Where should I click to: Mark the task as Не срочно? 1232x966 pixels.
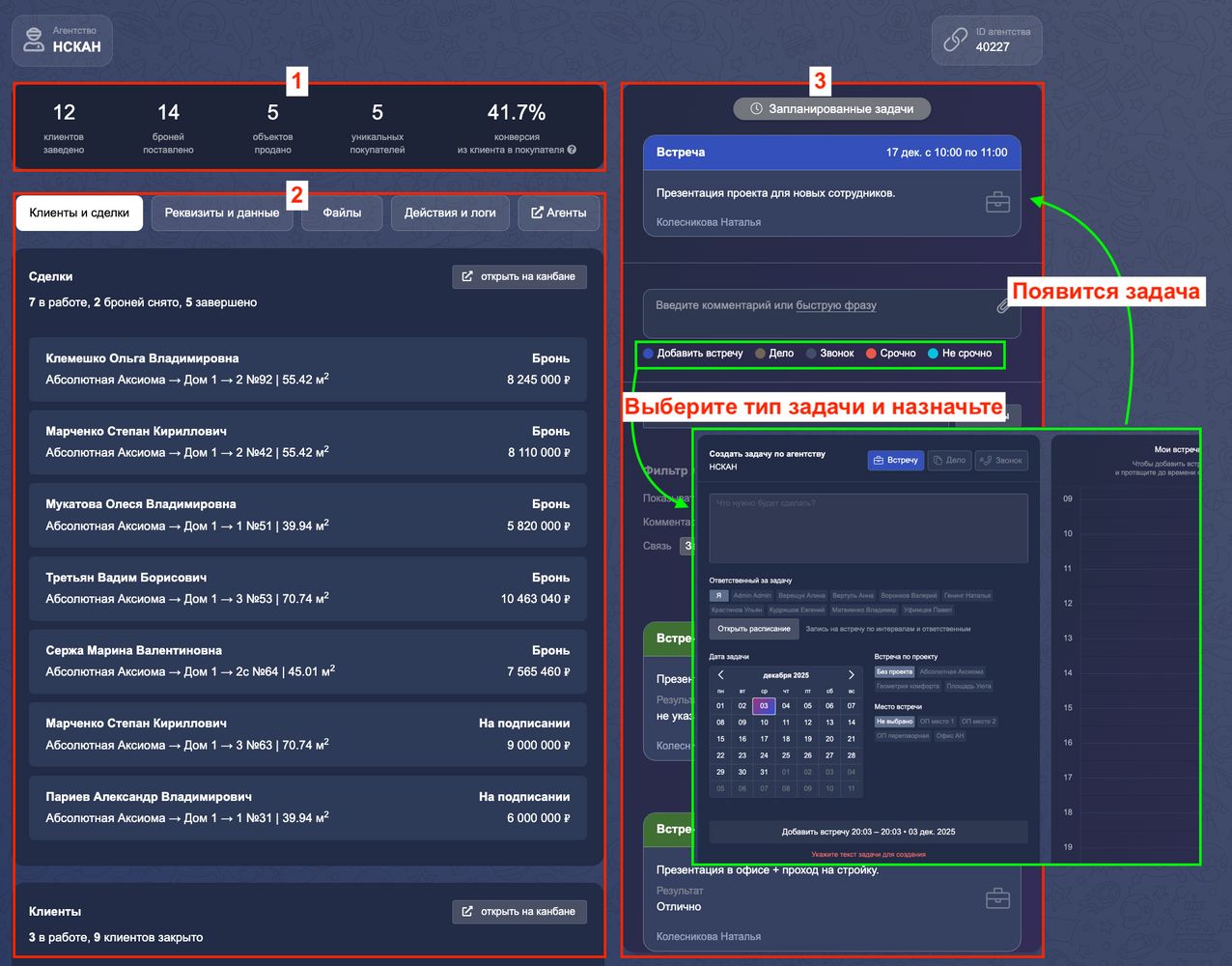click(960, 354)
